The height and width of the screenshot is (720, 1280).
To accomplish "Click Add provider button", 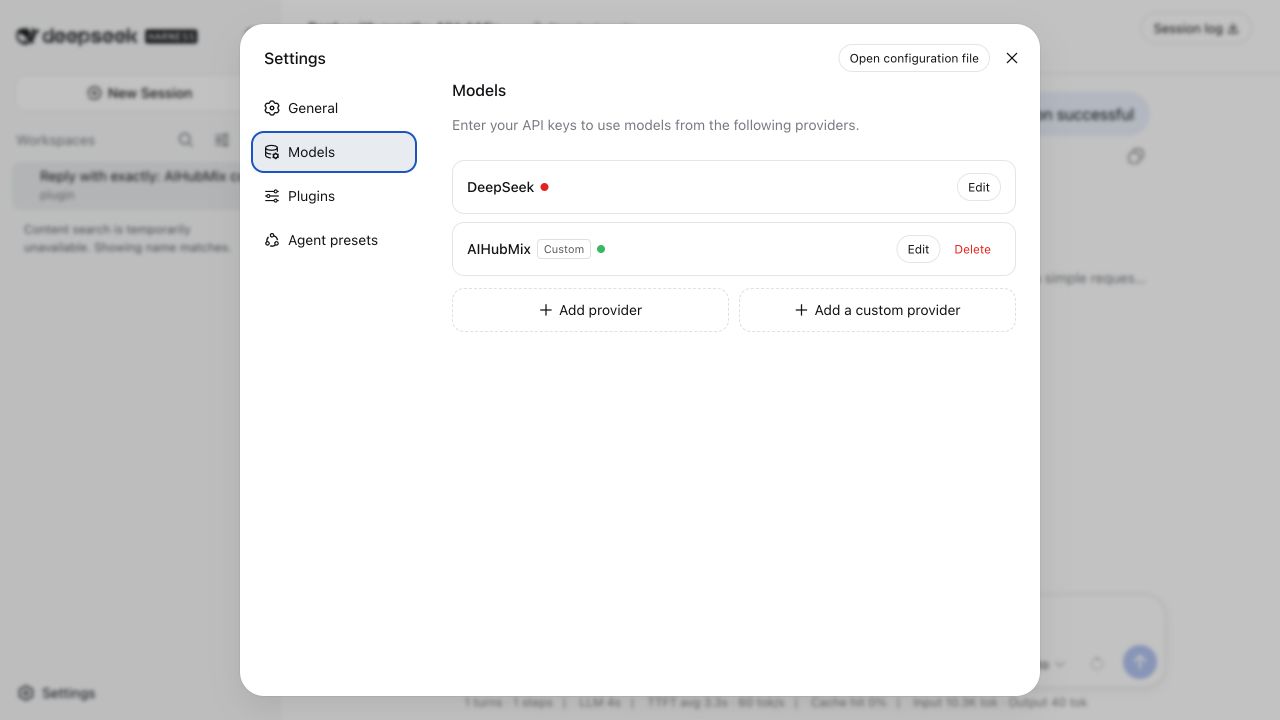I will 590,310.
